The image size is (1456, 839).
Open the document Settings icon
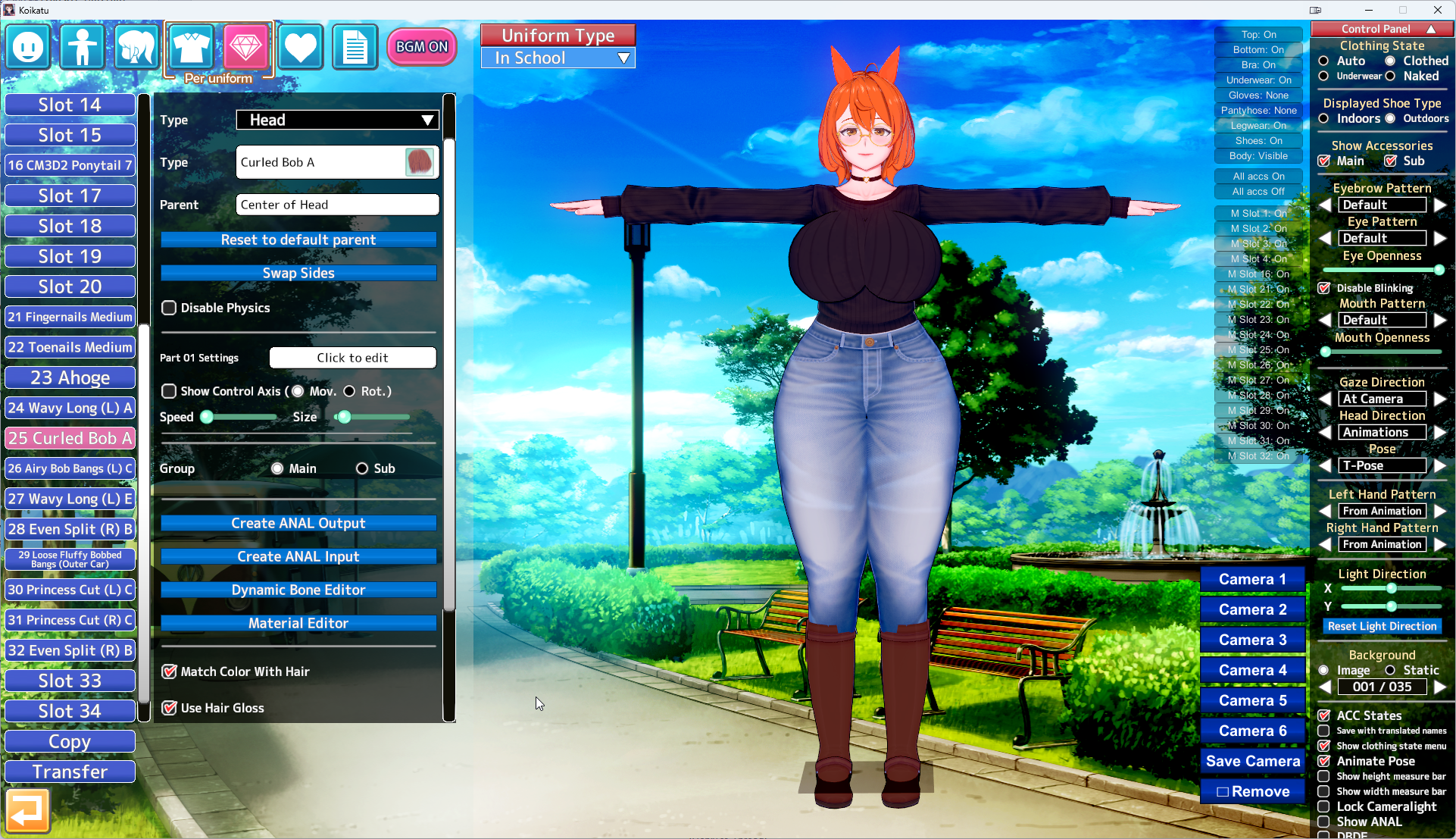[355, 47]
